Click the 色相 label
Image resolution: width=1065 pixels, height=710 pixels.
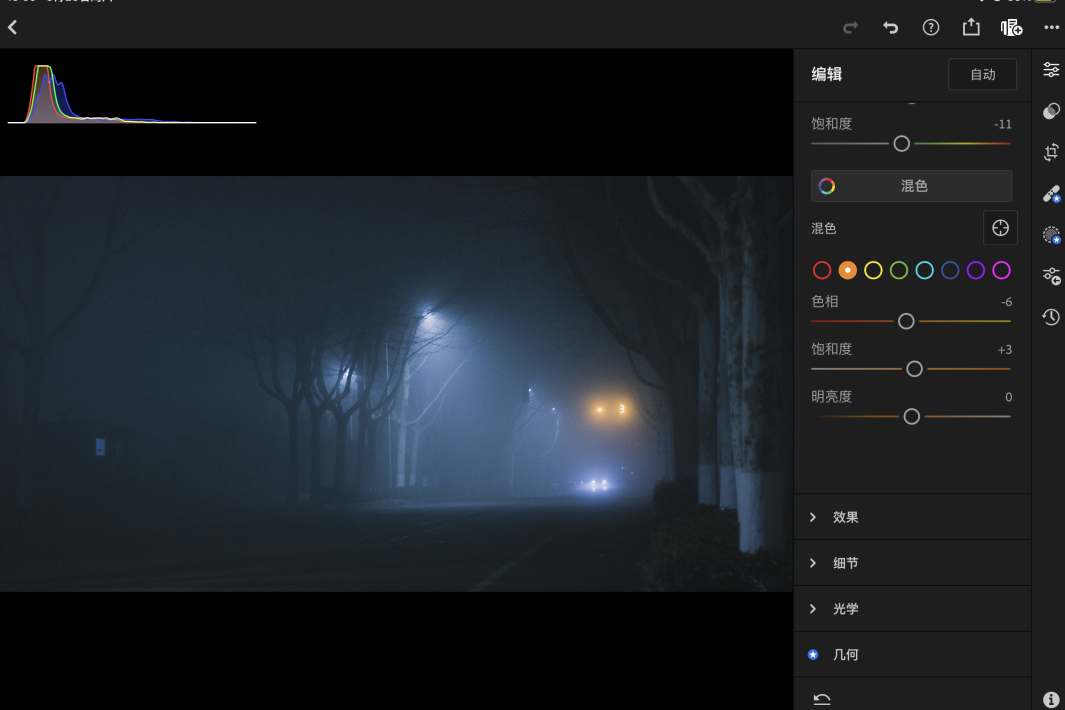[825, 301]
